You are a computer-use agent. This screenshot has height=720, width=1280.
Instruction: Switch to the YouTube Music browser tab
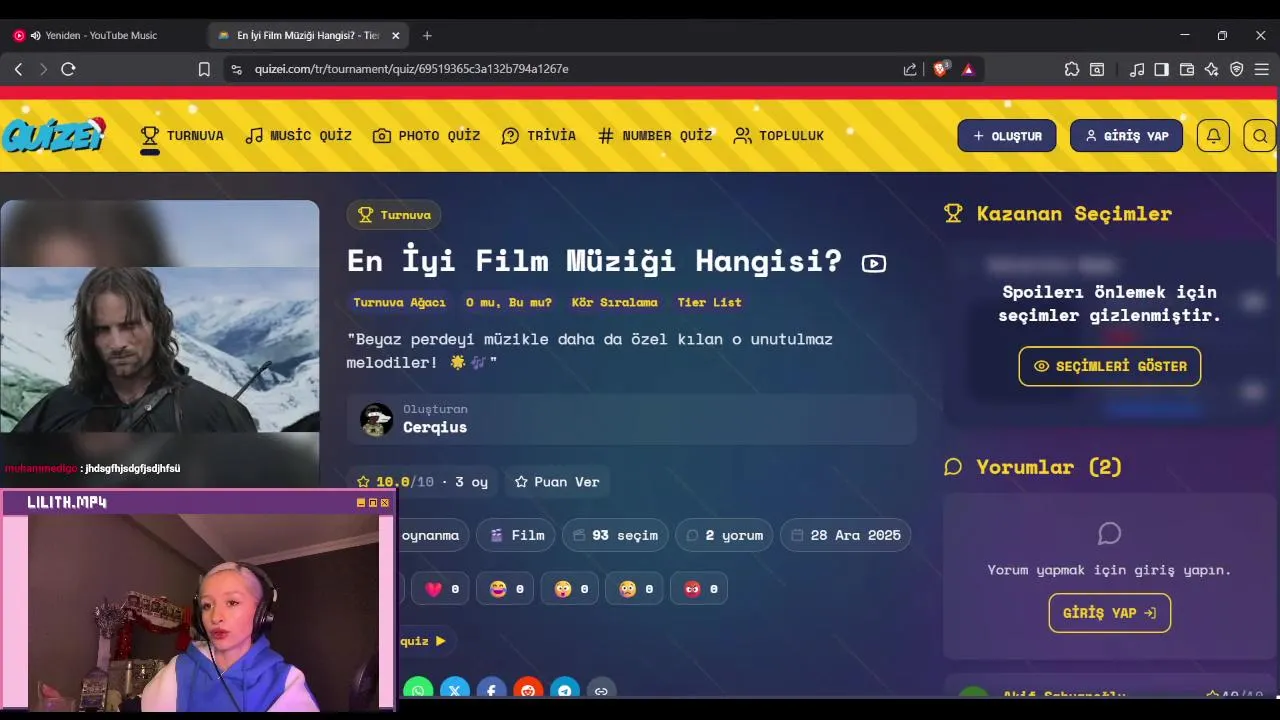click(x=100, y=35)
